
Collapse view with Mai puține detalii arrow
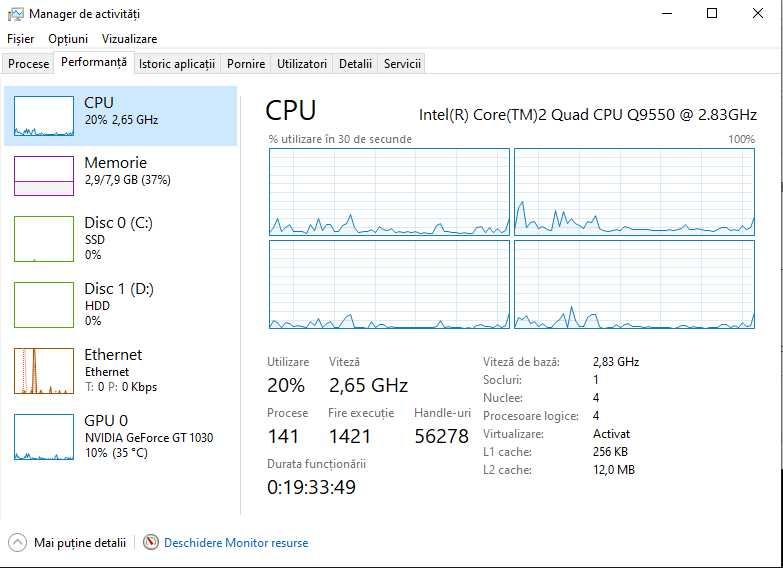coord(17,542)
